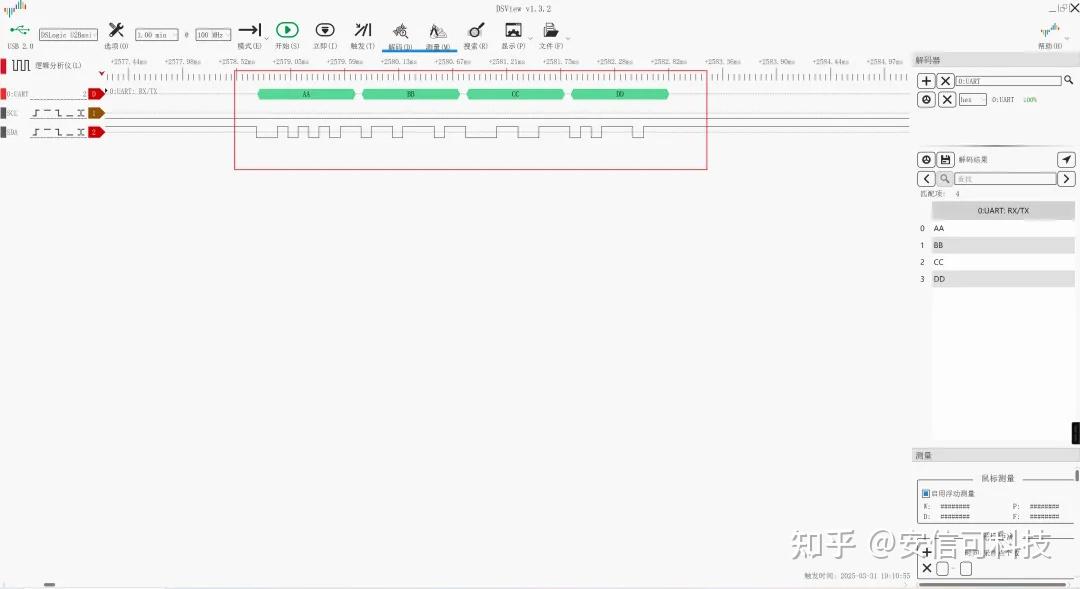The image size is (1080, 589).
Task: Focus the 查找 results search field
Action: pyautogui.click(x=1005, y=179)
